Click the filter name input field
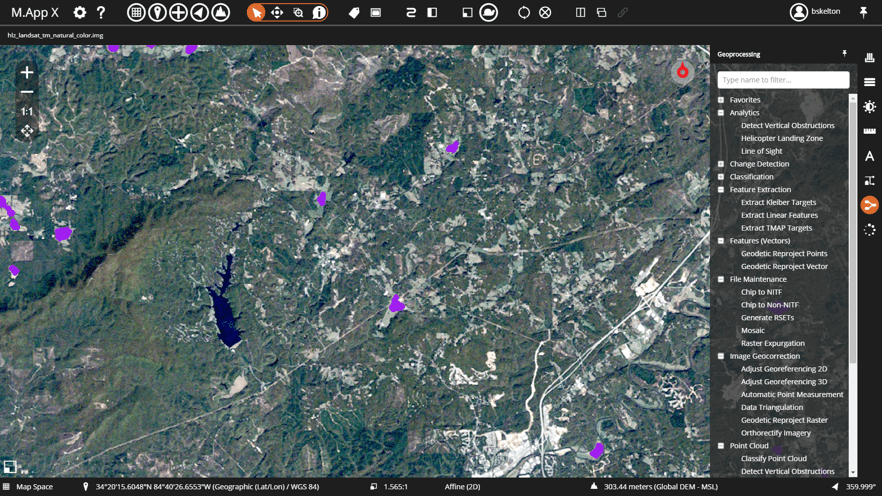 point(783,80)
